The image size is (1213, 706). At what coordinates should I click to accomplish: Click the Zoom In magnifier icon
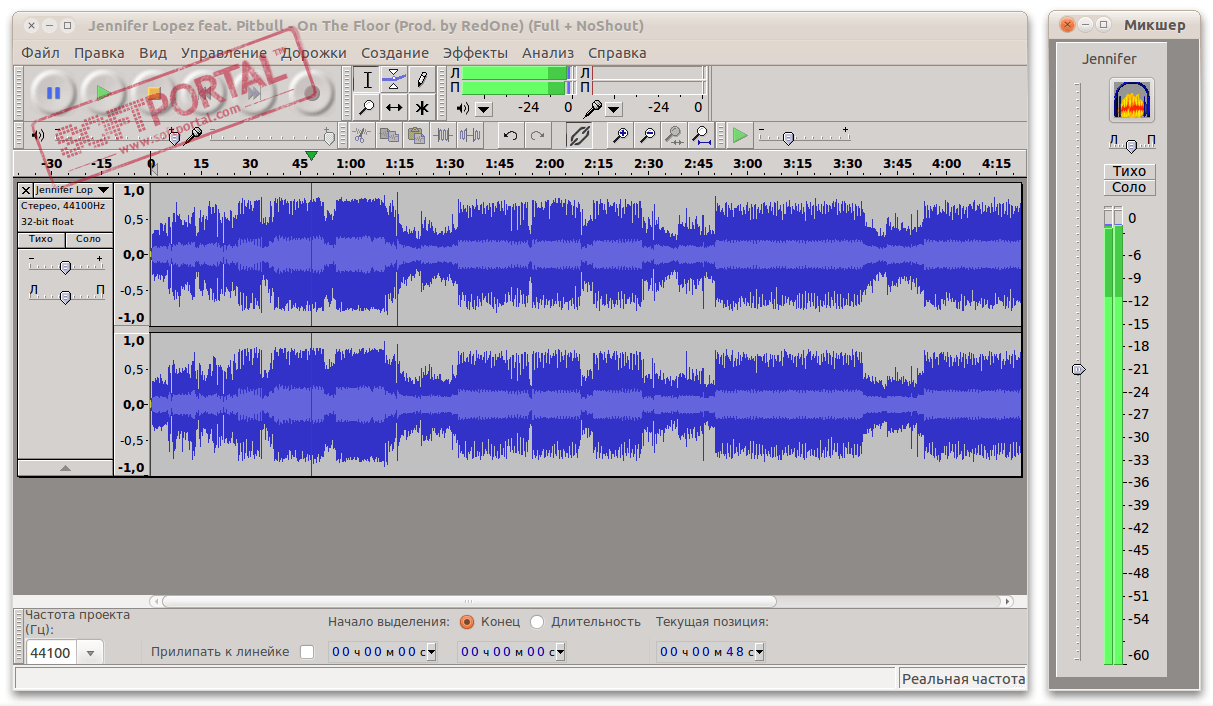tap(621, 135)
